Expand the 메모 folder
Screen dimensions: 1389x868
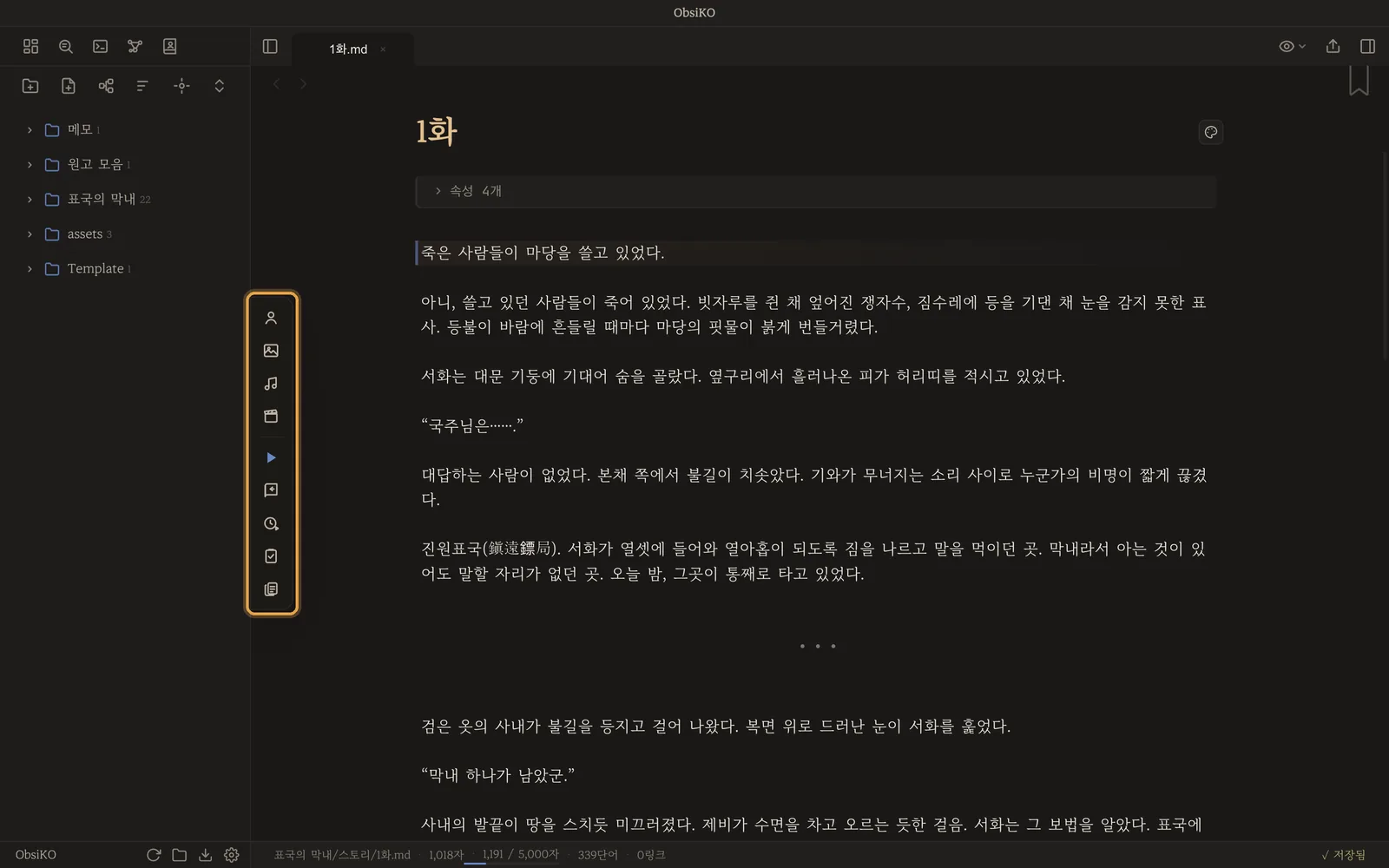(x=30, y=130)
